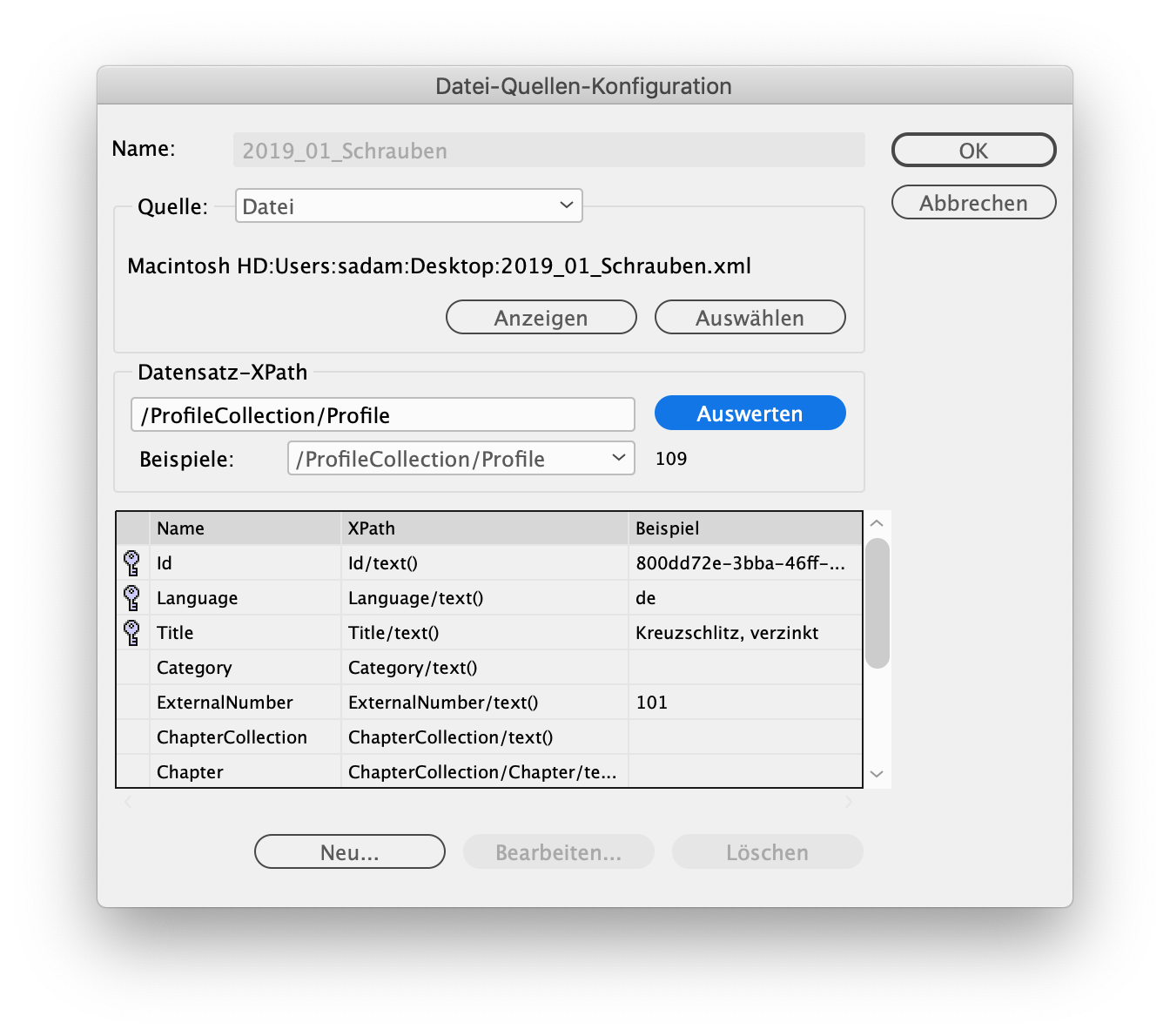1170x1036 pixels.
Task: Click the XPath column header
Action: coord(483,528)
